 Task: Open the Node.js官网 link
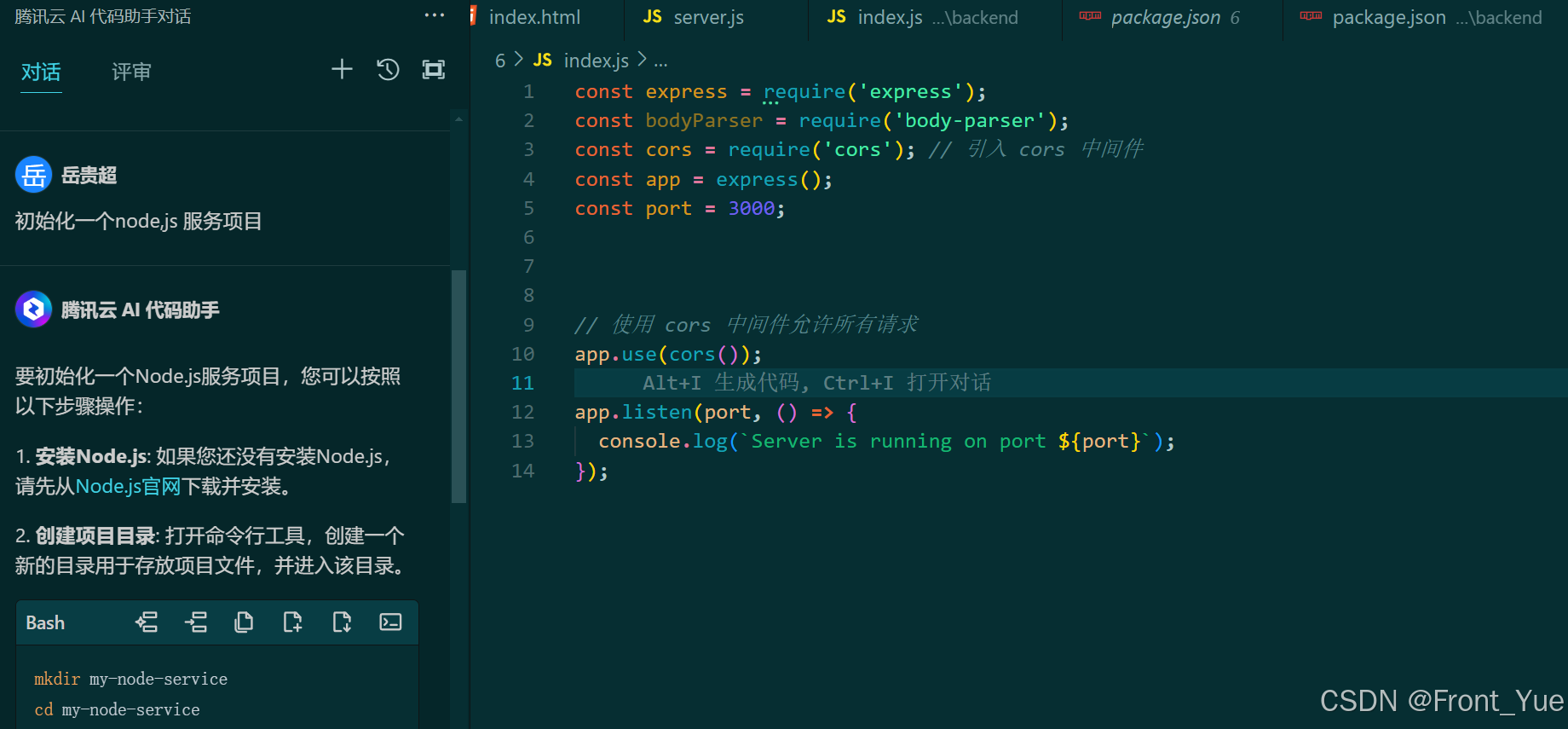[x=129, y=486]
